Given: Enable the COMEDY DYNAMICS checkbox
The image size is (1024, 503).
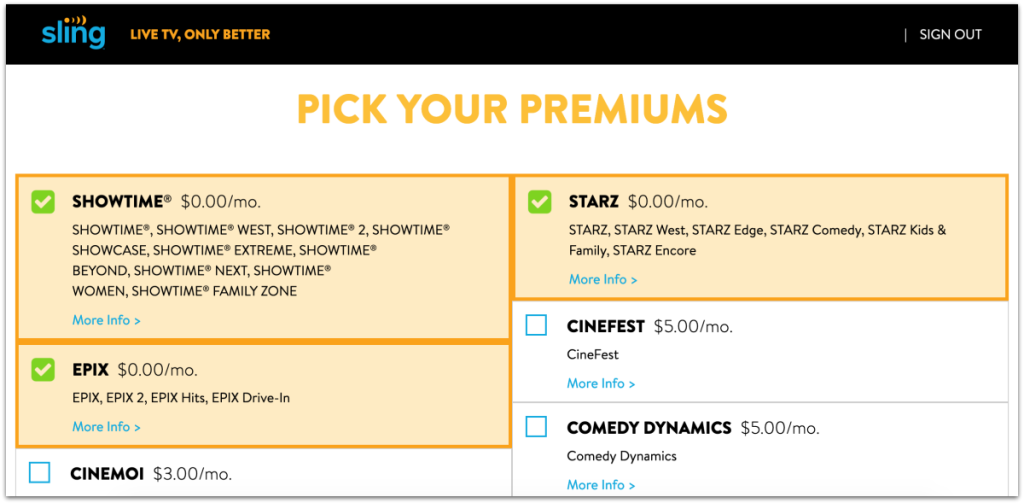Looking at the screenshot, I should coord(537,427).
